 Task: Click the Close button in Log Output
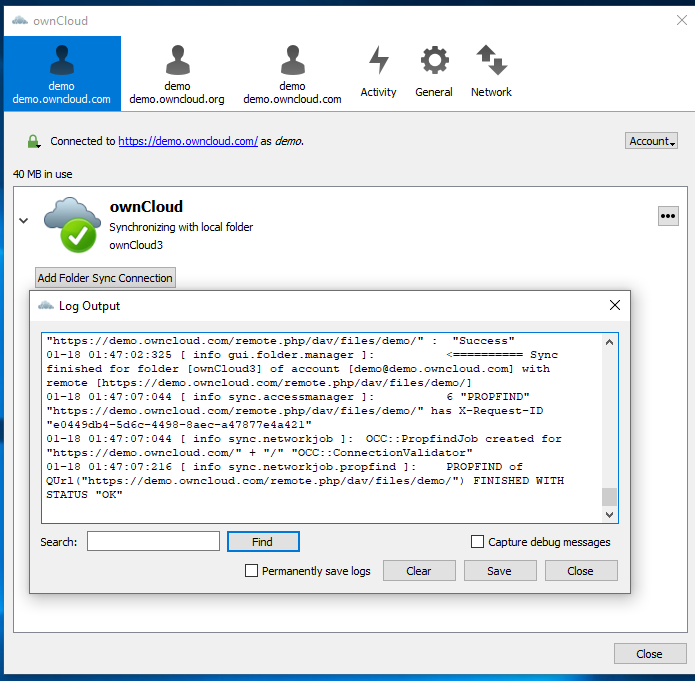click(x=581, y=571)
